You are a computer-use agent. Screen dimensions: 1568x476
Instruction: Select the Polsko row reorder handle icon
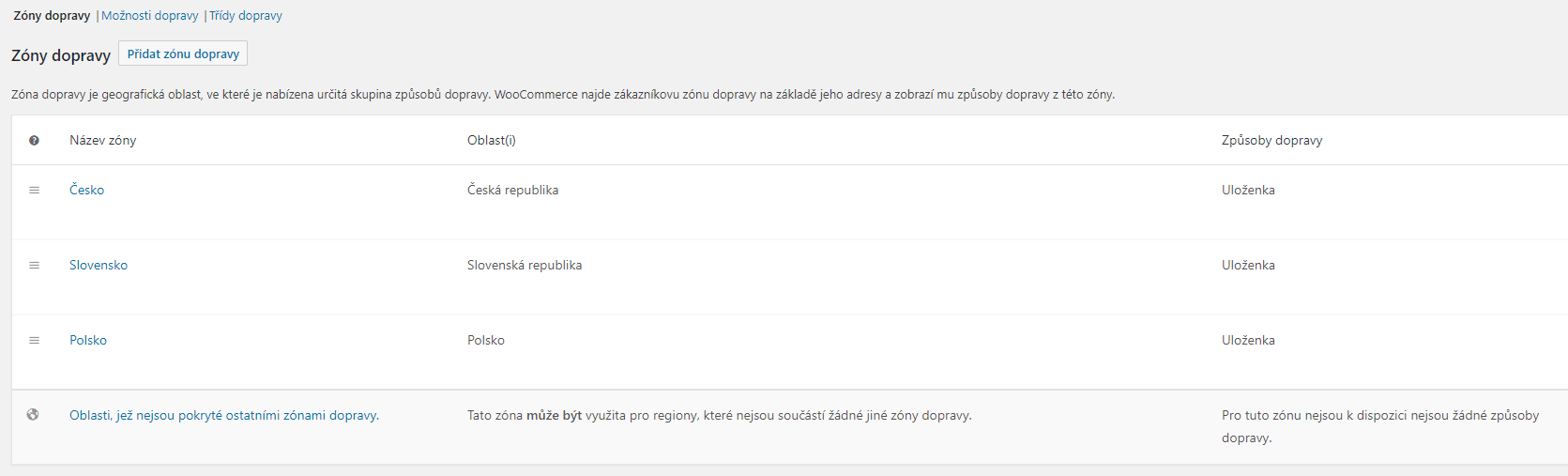34,340
